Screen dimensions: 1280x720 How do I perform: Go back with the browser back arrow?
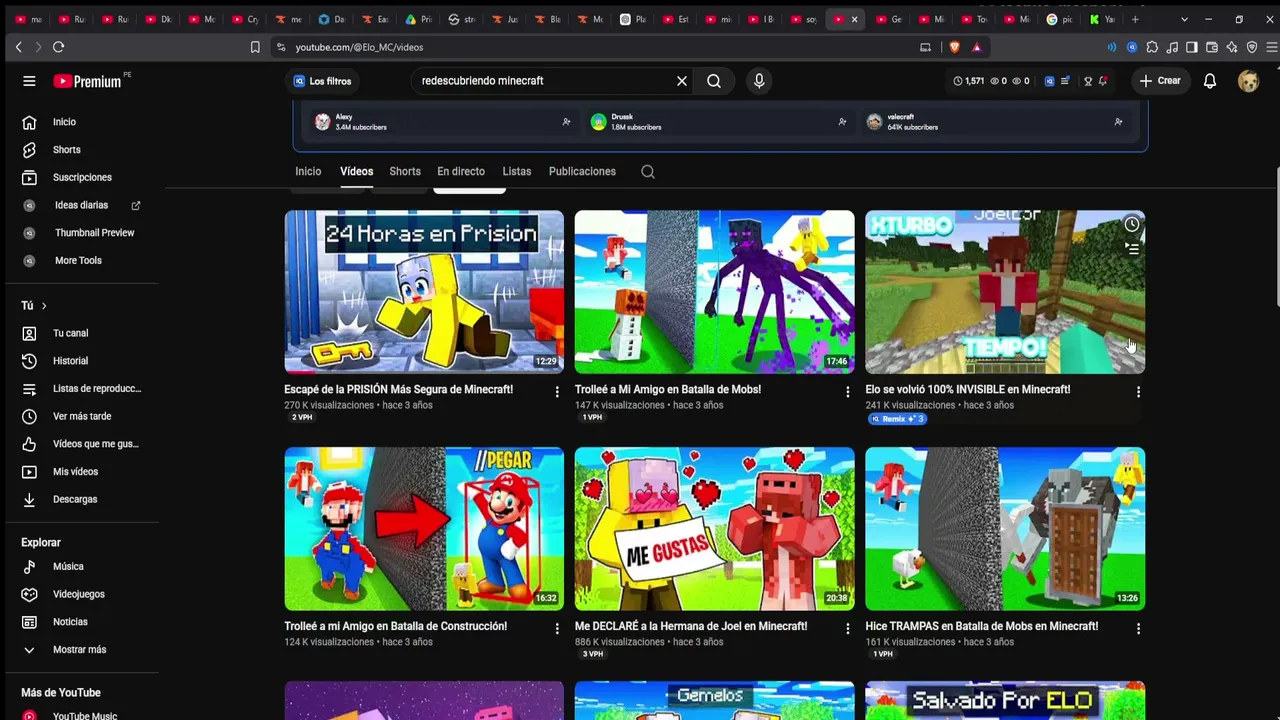(x=18, y=47)
